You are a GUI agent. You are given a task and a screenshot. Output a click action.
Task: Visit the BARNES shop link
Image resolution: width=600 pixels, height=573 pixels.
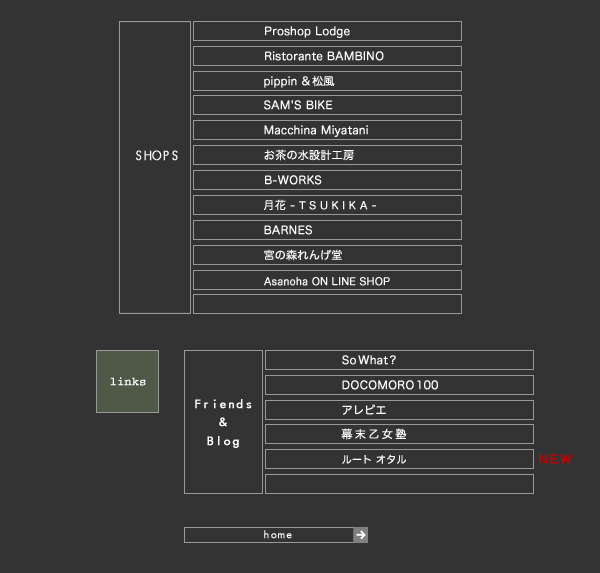(x=288, y=230)
